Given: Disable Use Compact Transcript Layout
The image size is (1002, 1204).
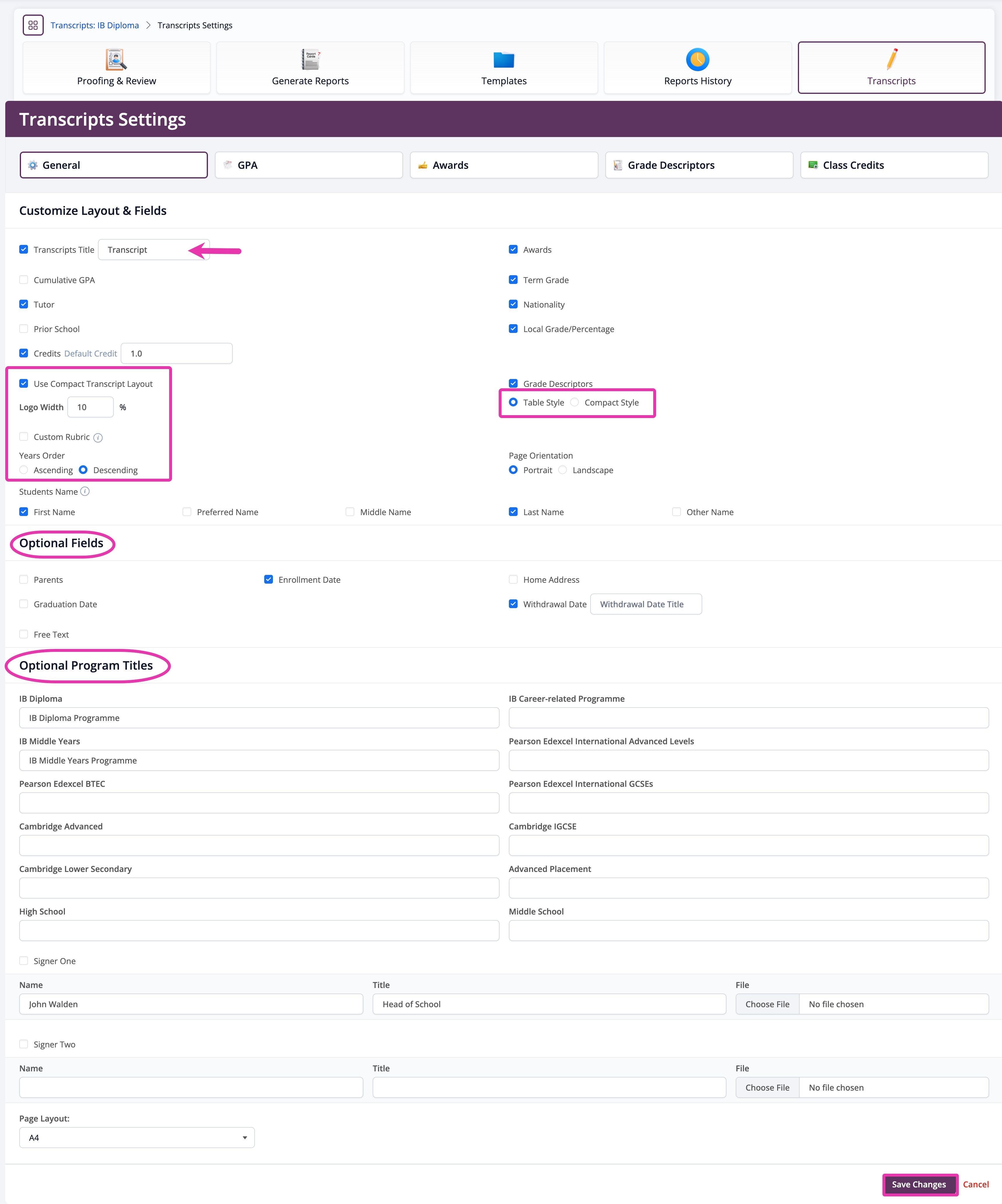Looking at the screenshot, I should (x=24, y=383).
